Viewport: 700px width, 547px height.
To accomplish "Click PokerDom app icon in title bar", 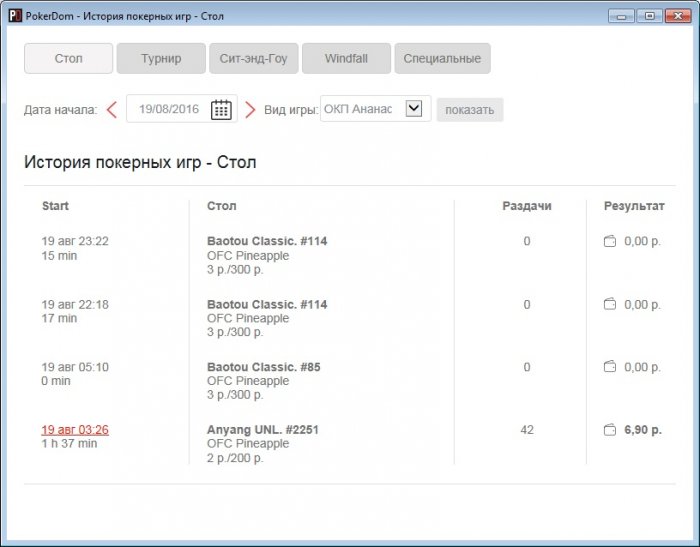I will 13,16.
